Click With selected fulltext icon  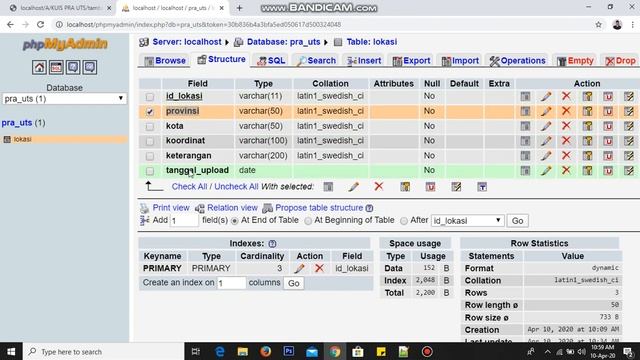pos(482,187)
